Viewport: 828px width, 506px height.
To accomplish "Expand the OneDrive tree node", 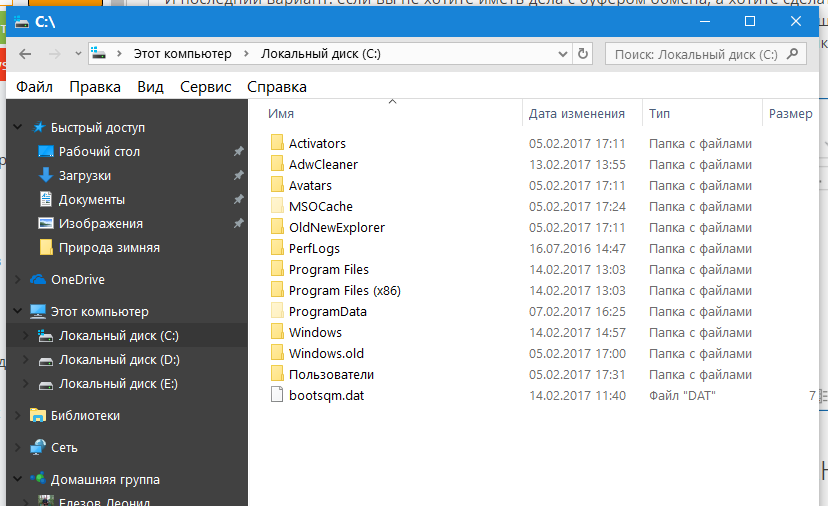I will (18, 279).
